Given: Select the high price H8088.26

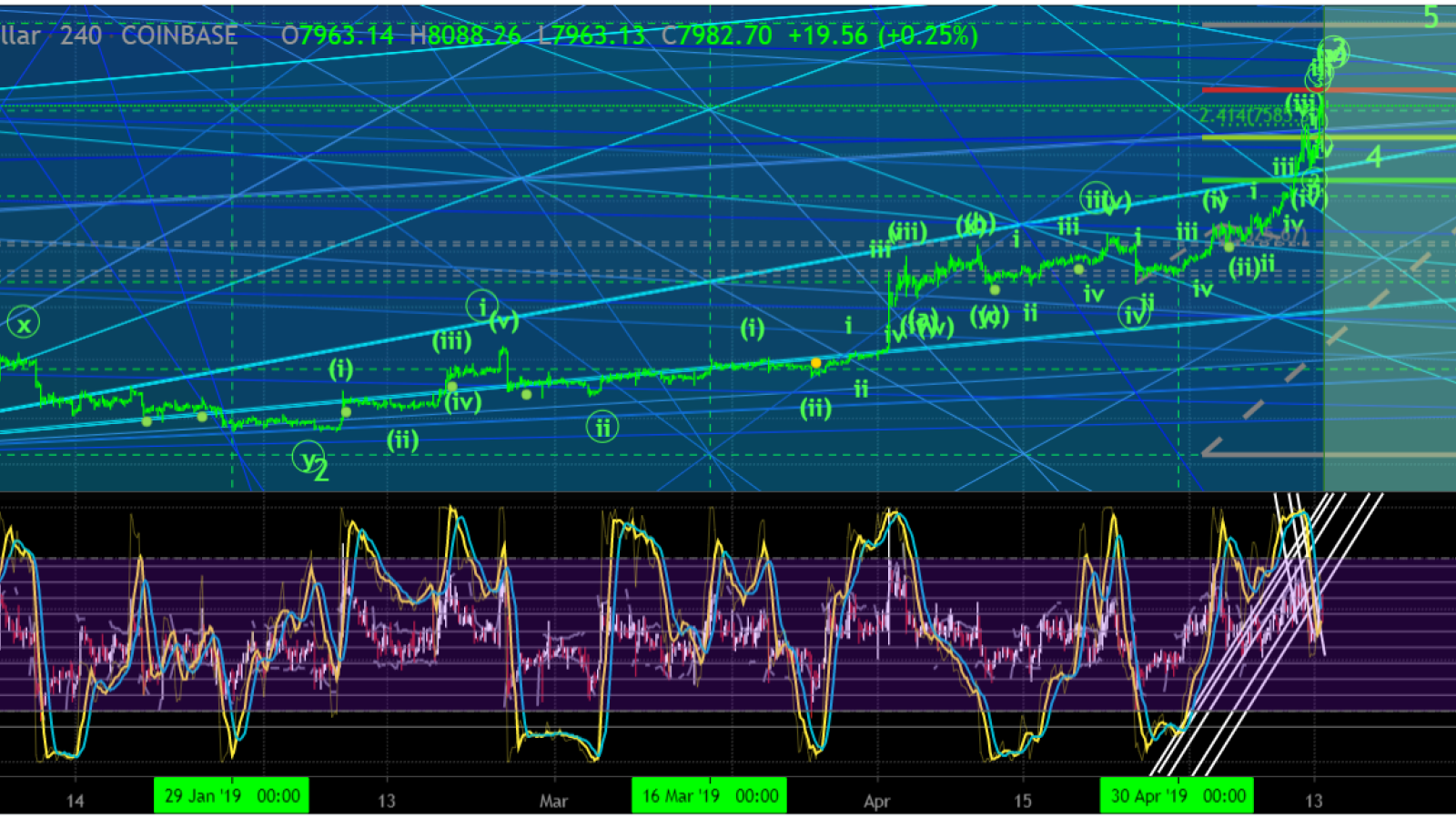Looking at the screenshot, I should (x=465, y=35).
